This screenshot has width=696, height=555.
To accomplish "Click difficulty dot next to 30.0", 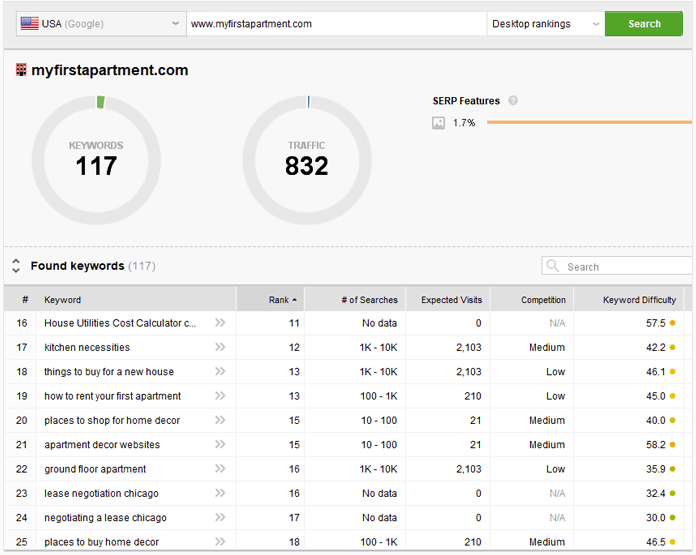I will [672, 518].
